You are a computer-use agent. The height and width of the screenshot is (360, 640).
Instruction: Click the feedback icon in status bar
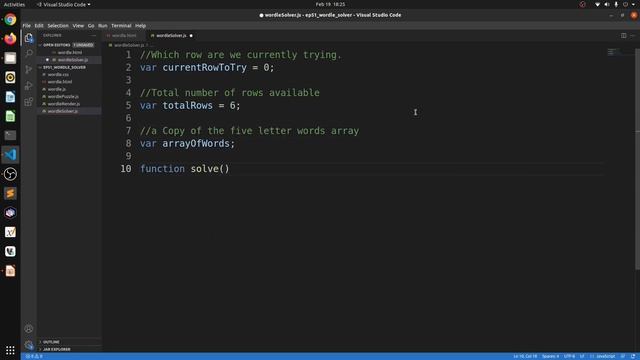click(x=623, y=356)
